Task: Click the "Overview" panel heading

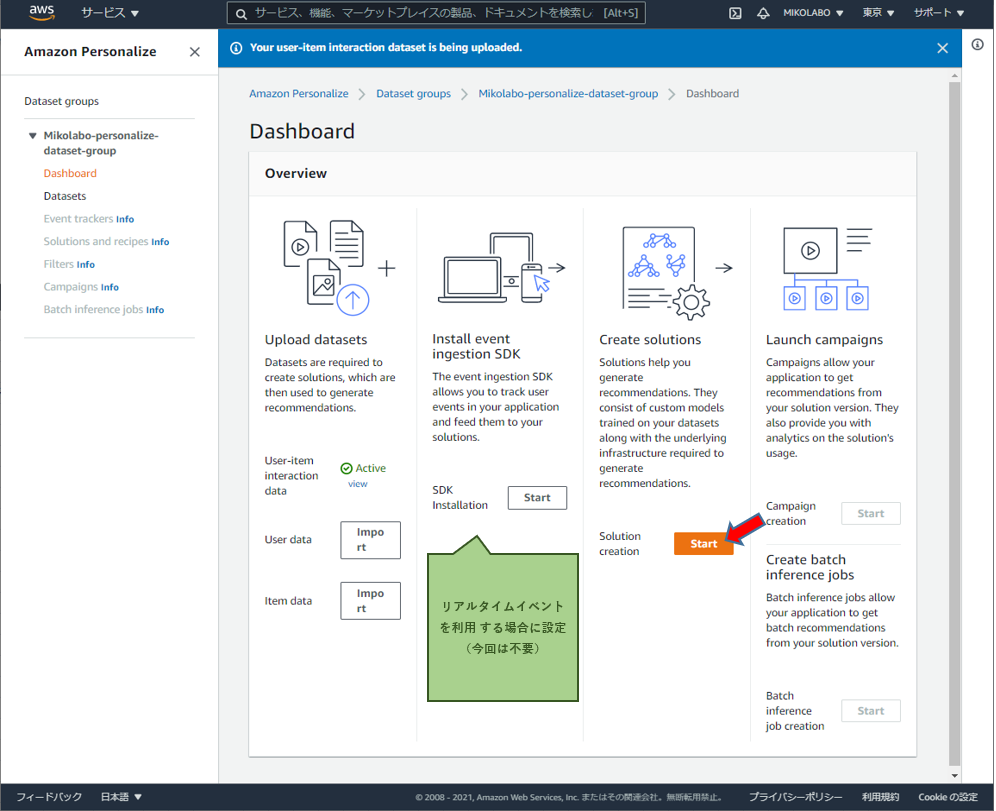Action: click(x=296, y=174)
